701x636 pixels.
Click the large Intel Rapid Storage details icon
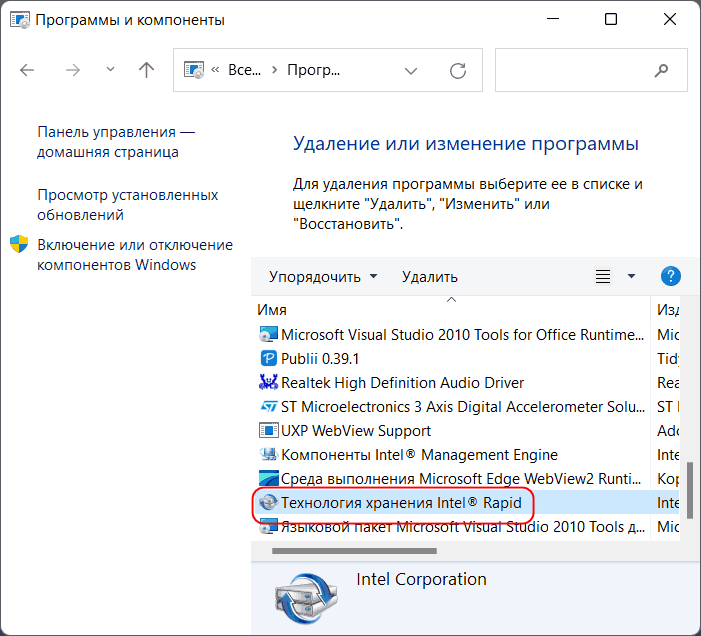(307, 599)
